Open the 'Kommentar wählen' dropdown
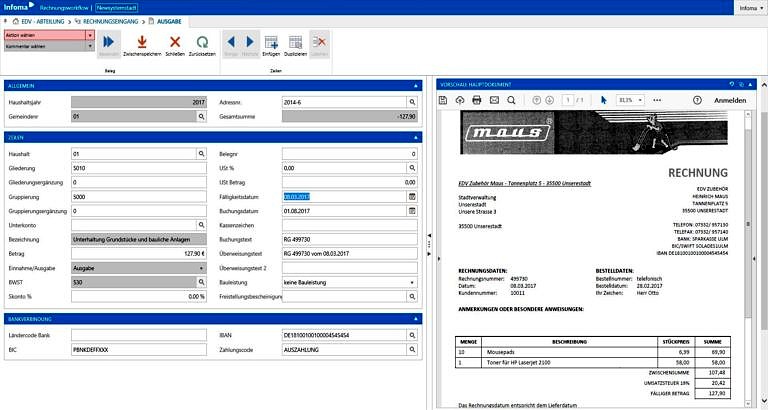768x410 pixels. 90,46
